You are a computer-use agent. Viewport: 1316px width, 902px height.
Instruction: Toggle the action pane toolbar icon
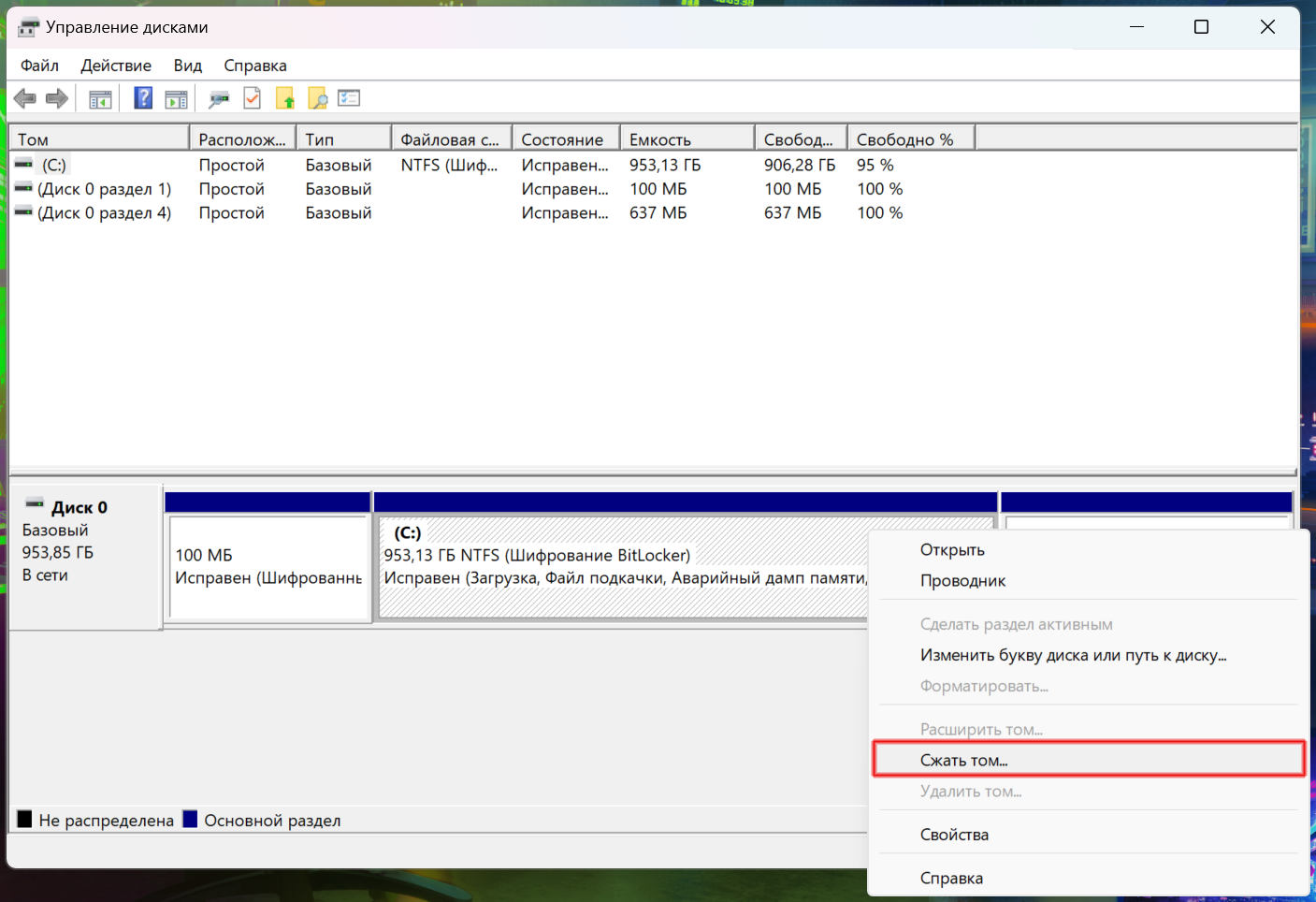(x=176, y=98)
